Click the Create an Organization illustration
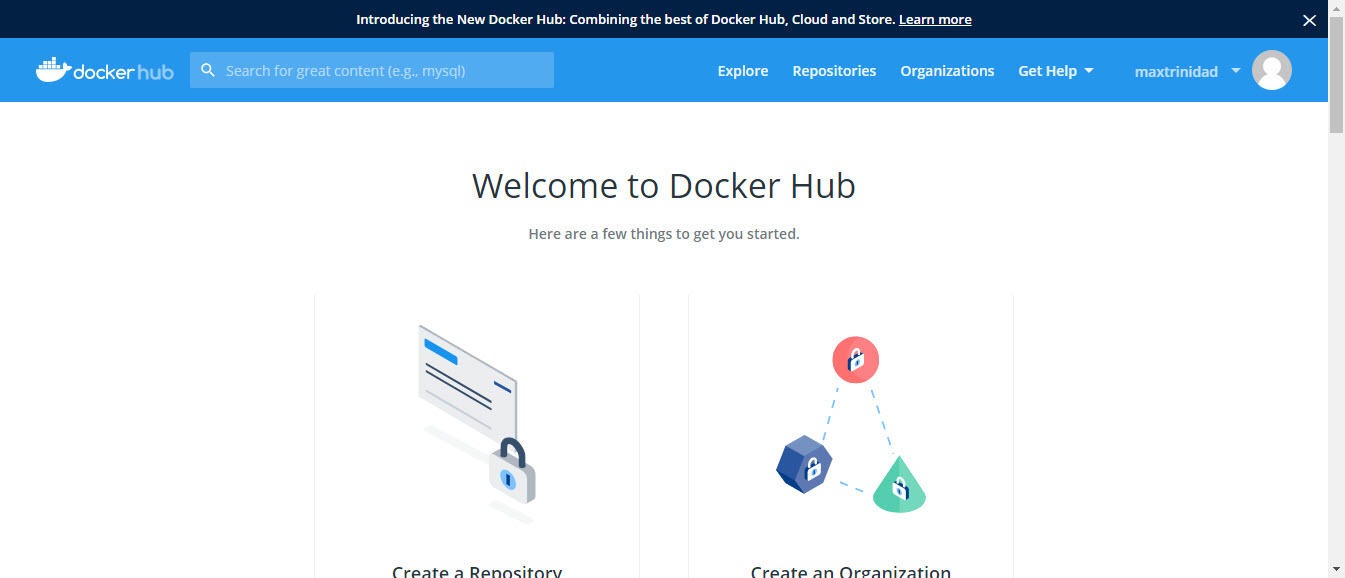1345x578 pixels. pyautogui.click(x=851, y=425)
